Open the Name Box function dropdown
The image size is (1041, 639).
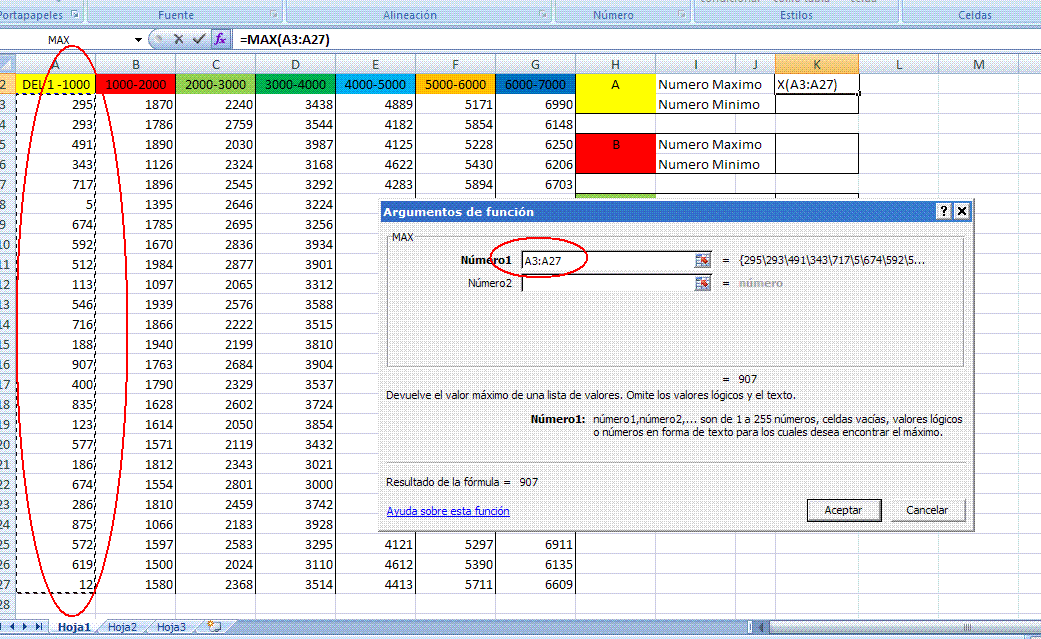(139, 39)
